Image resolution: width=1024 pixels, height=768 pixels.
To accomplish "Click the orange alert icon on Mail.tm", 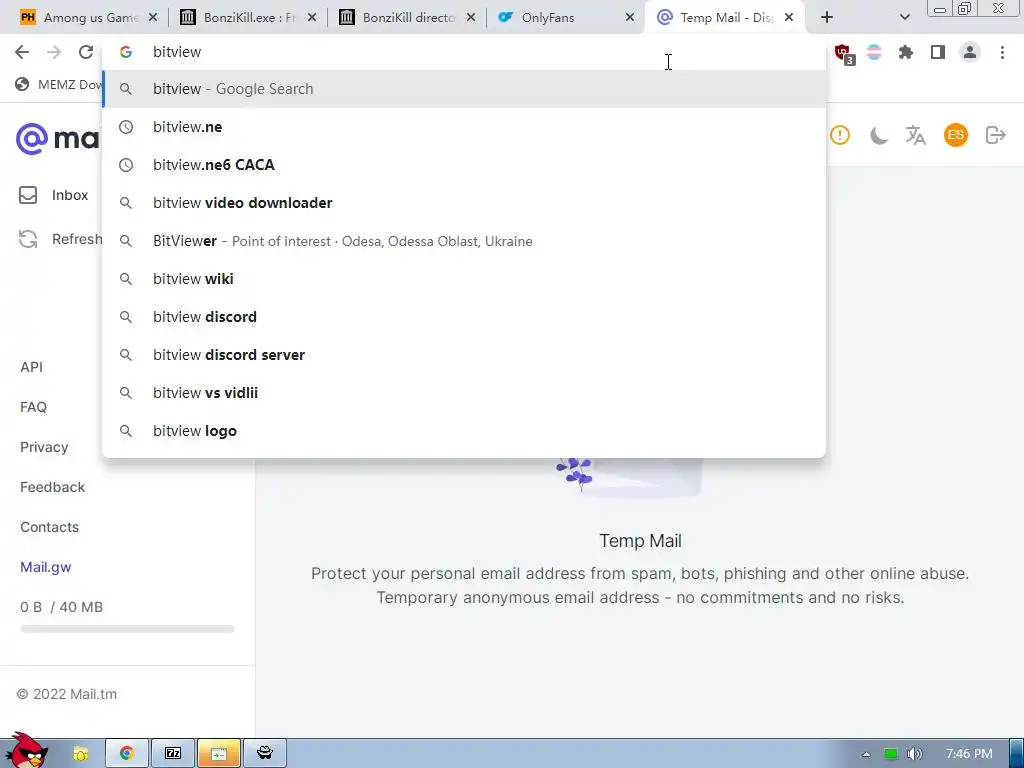I will pos(840,135).
